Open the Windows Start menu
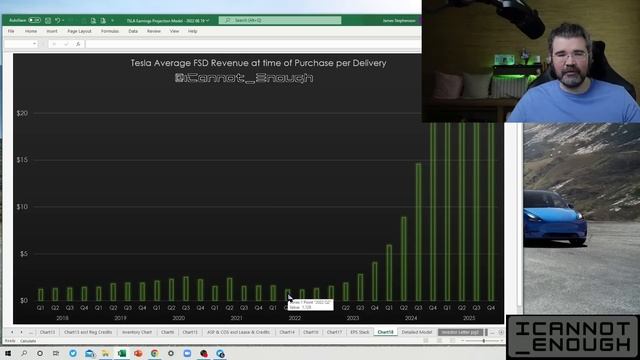Image resolution: width=640 pixels, height=360 pixels. point(8,353)
